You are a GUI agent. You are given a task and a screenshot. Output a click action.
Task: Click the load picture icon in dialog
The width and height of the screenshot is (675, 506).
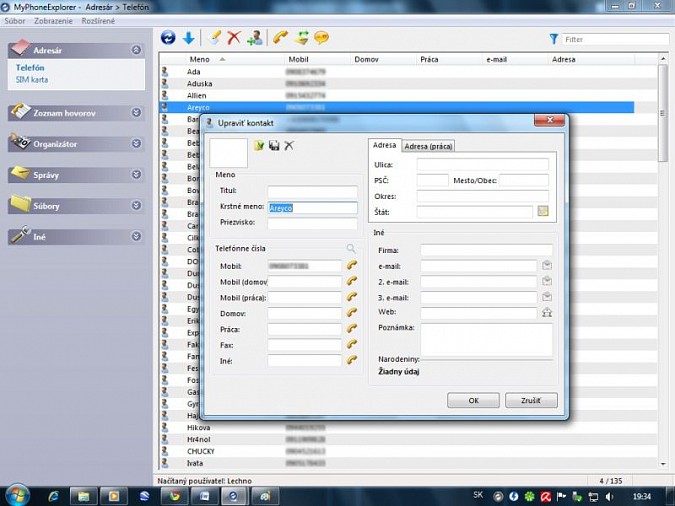259,146
